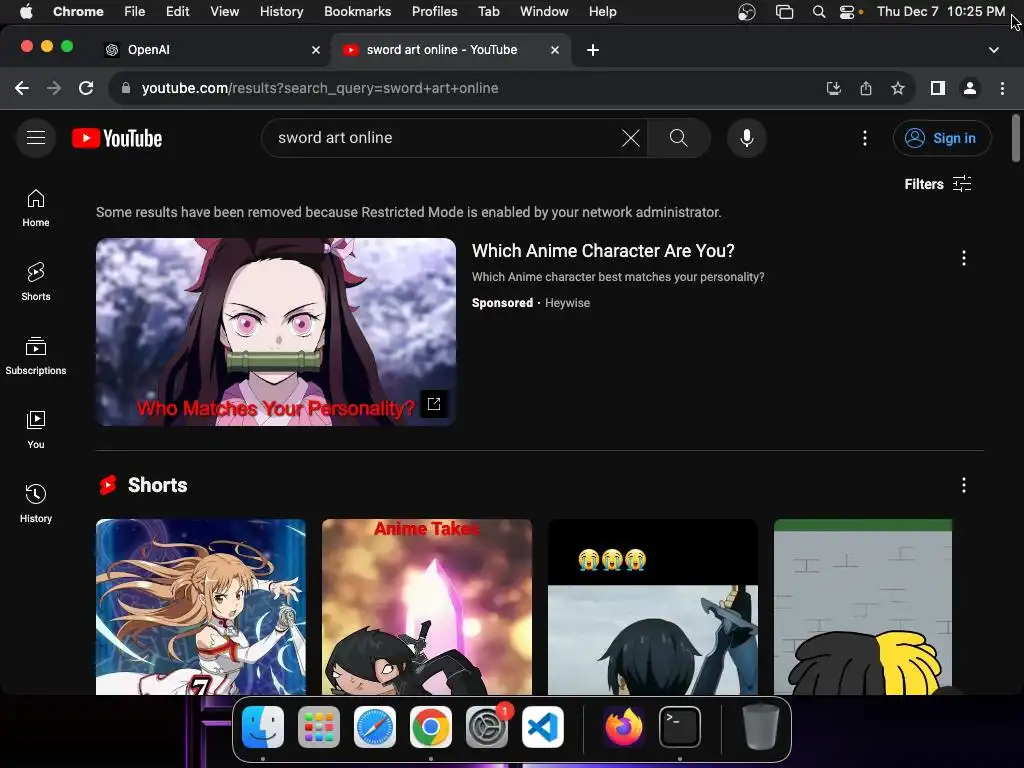Click the external link icon on ad thumbnail
This screenshot has width=1024, height=768.
[434, 404]
